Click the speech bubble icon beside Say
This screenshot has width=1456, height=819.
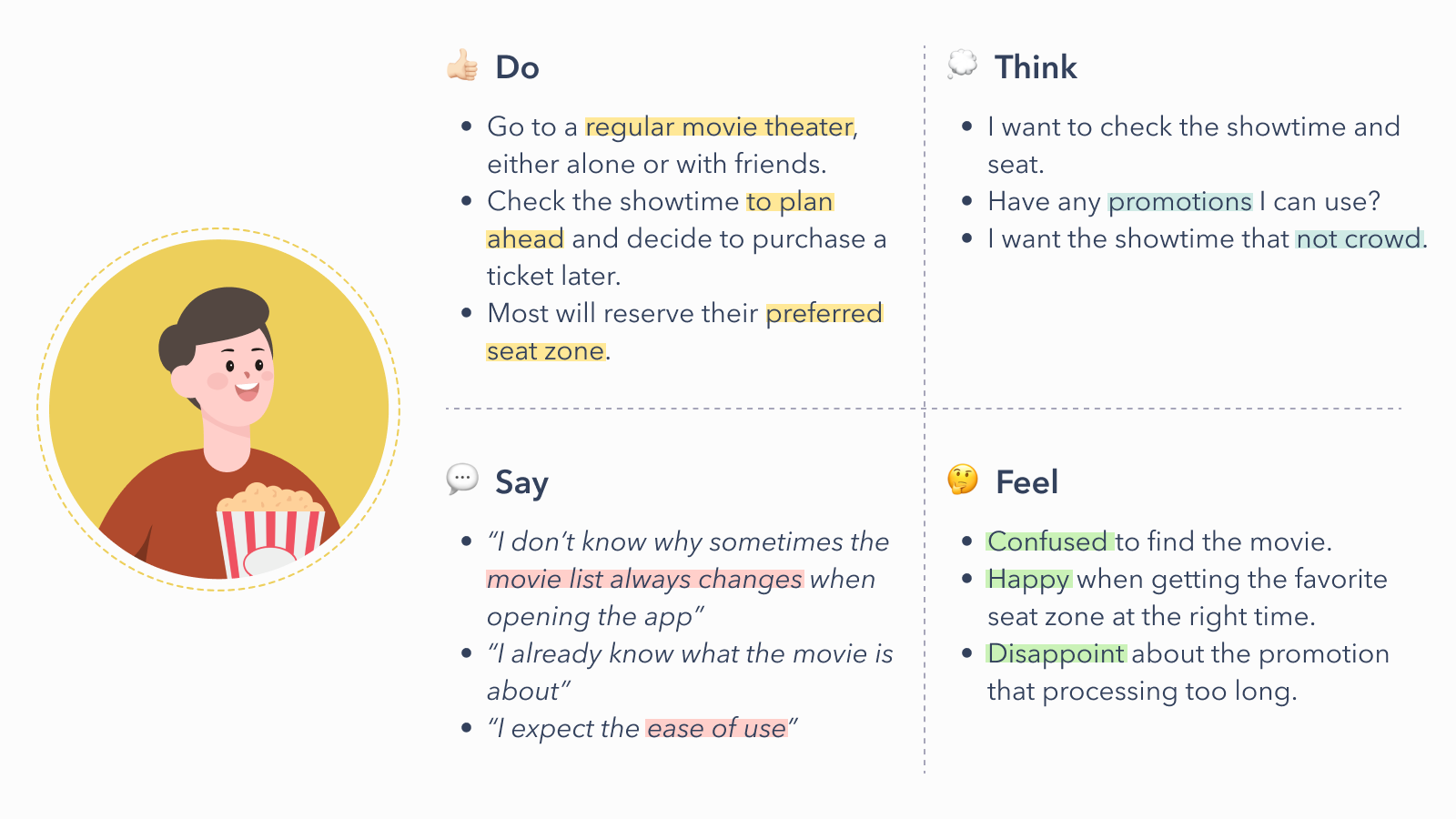[x=462, y=479]
